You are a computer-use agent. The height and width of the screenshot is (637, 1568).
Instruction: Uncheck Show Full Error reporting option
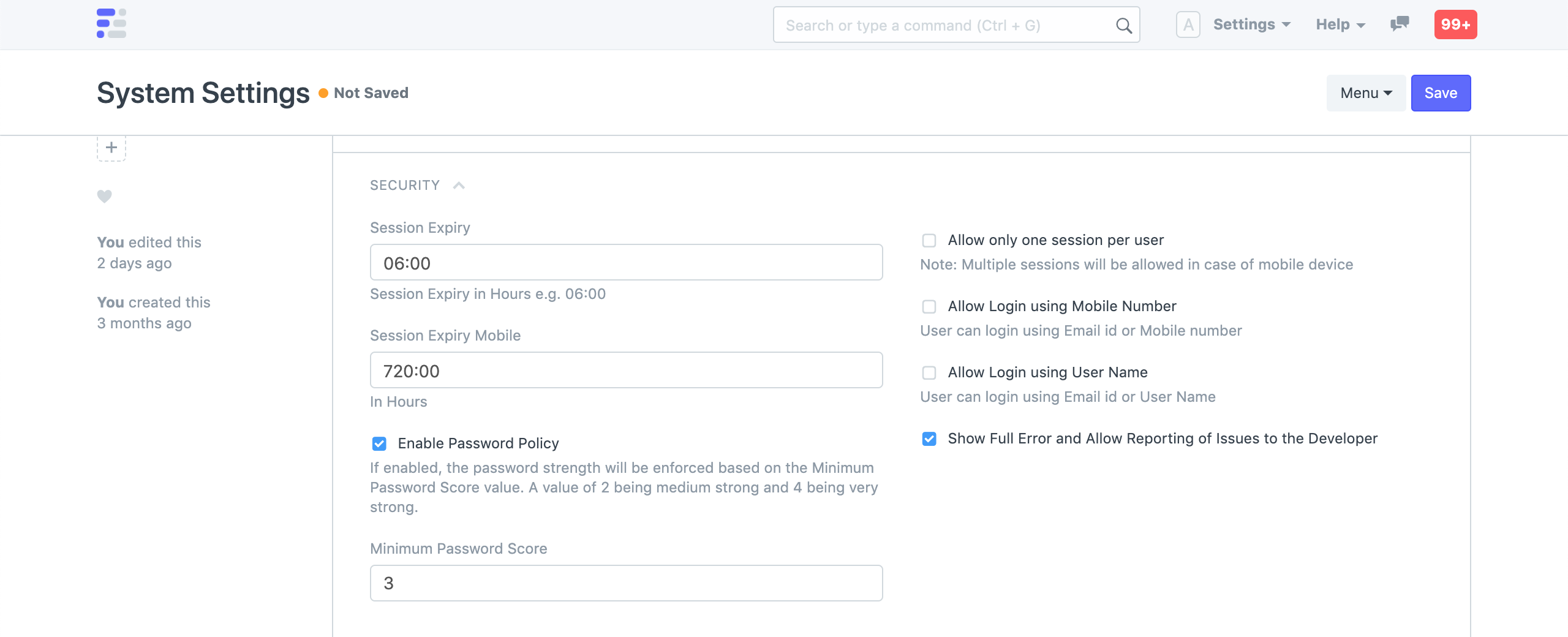(929, 439)
